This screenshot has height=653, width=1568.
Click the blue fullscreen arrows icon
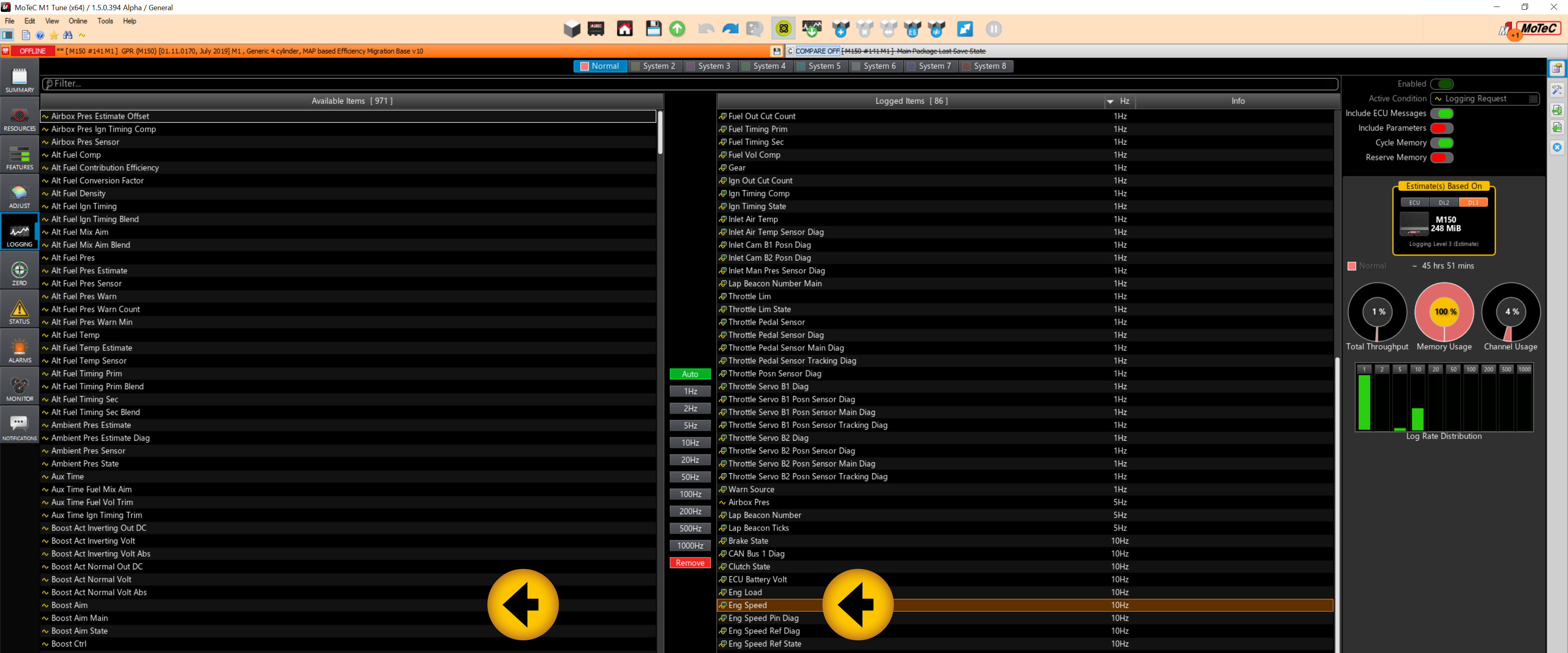coord(965,29)
